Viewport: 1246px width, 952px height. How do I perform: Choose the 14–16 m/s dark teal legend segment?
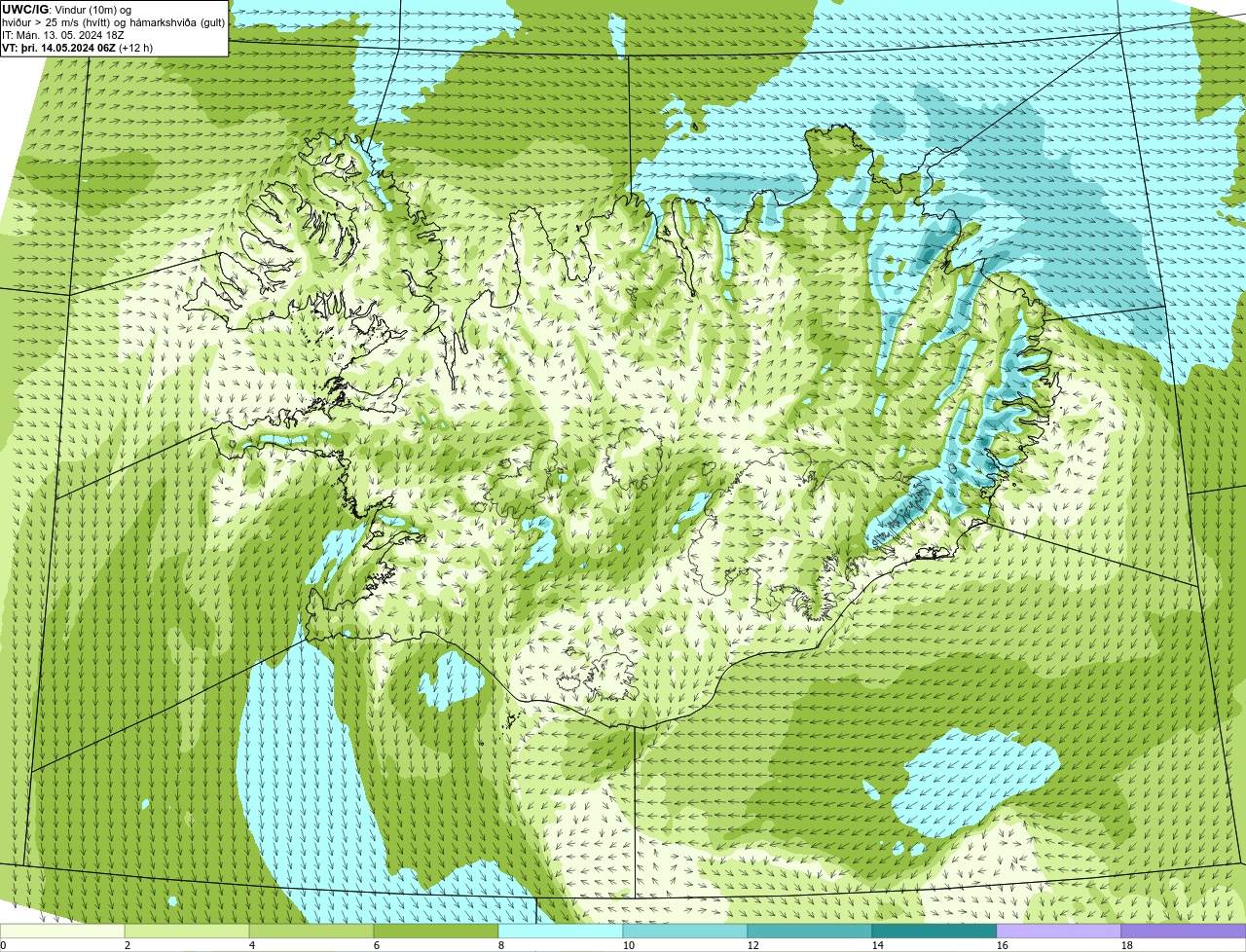(x=934, y=932)
